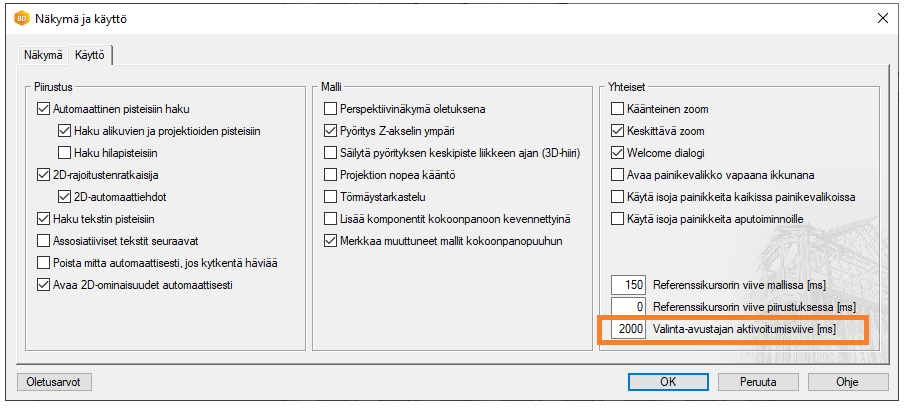Toggle Käänteinen zoom checkbox

[x=617, y=108]
